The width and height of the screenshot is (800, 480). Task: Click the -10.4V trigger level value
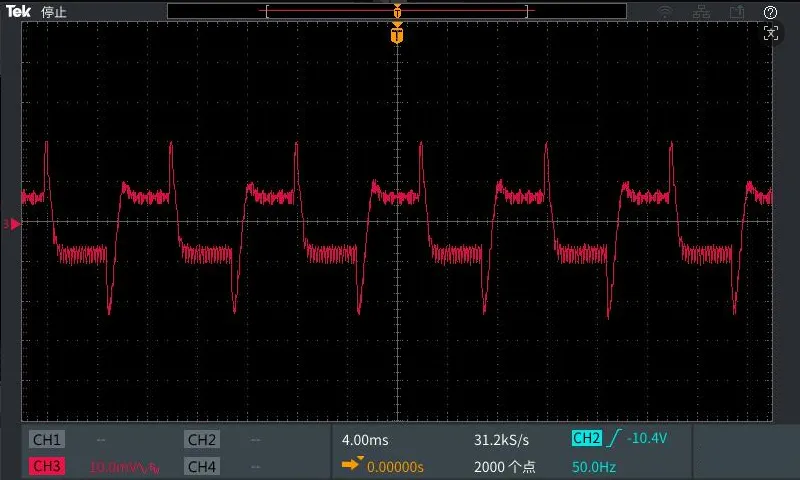[x=647, y=438]
